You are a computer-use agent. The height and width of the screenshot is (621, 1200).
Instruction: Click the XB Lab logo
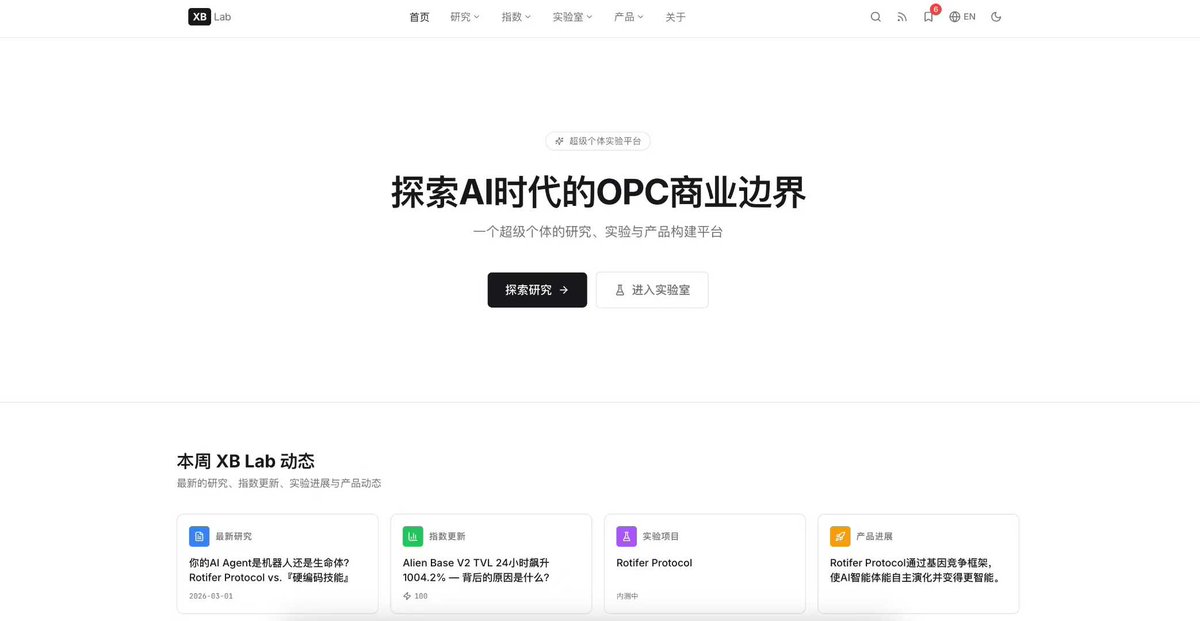point(209,16)
